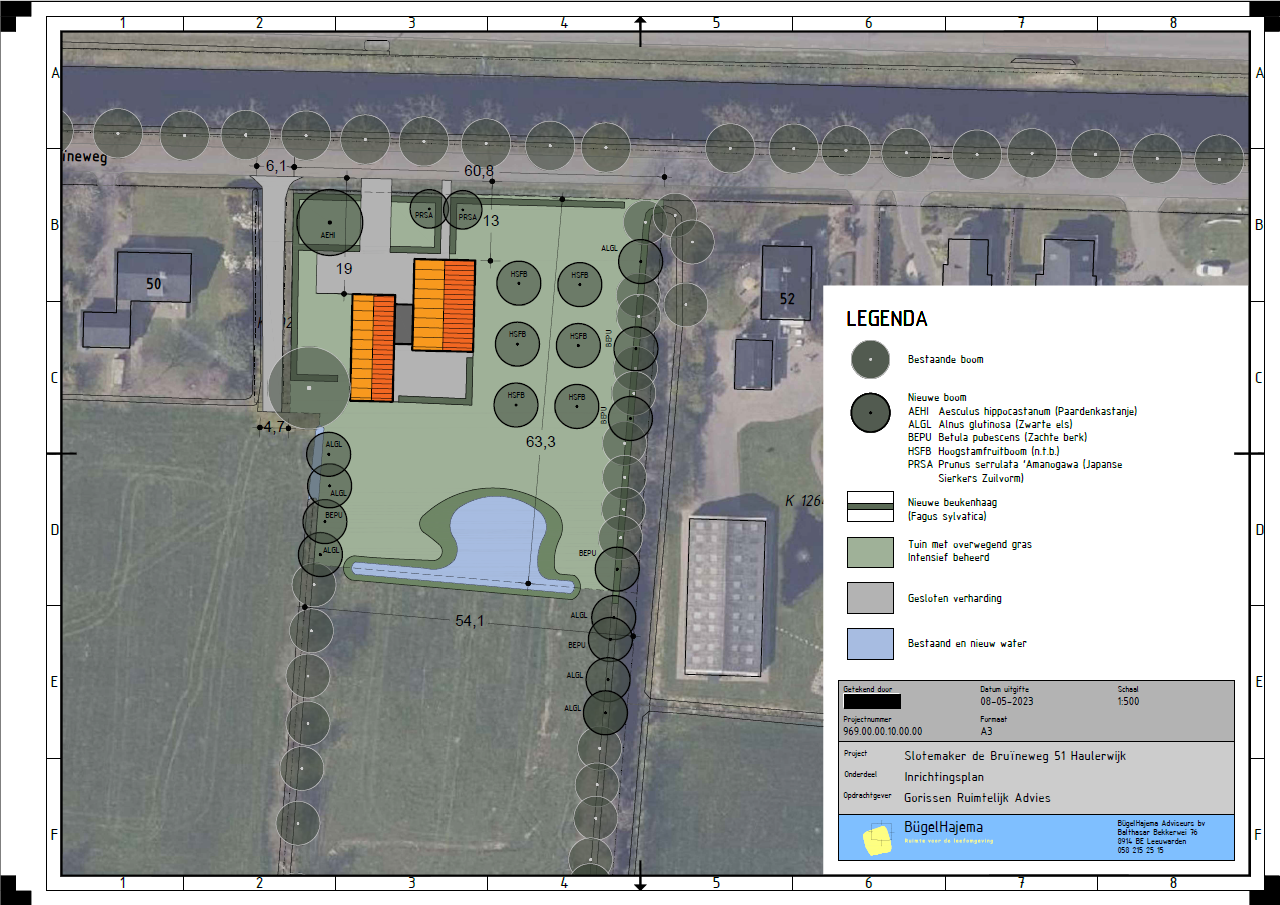Image resolution: width=1280 pixels, height=905 pixels.
Task: Pick the gray Gesloten verharding legend swatch
Action: coord(870,598)
